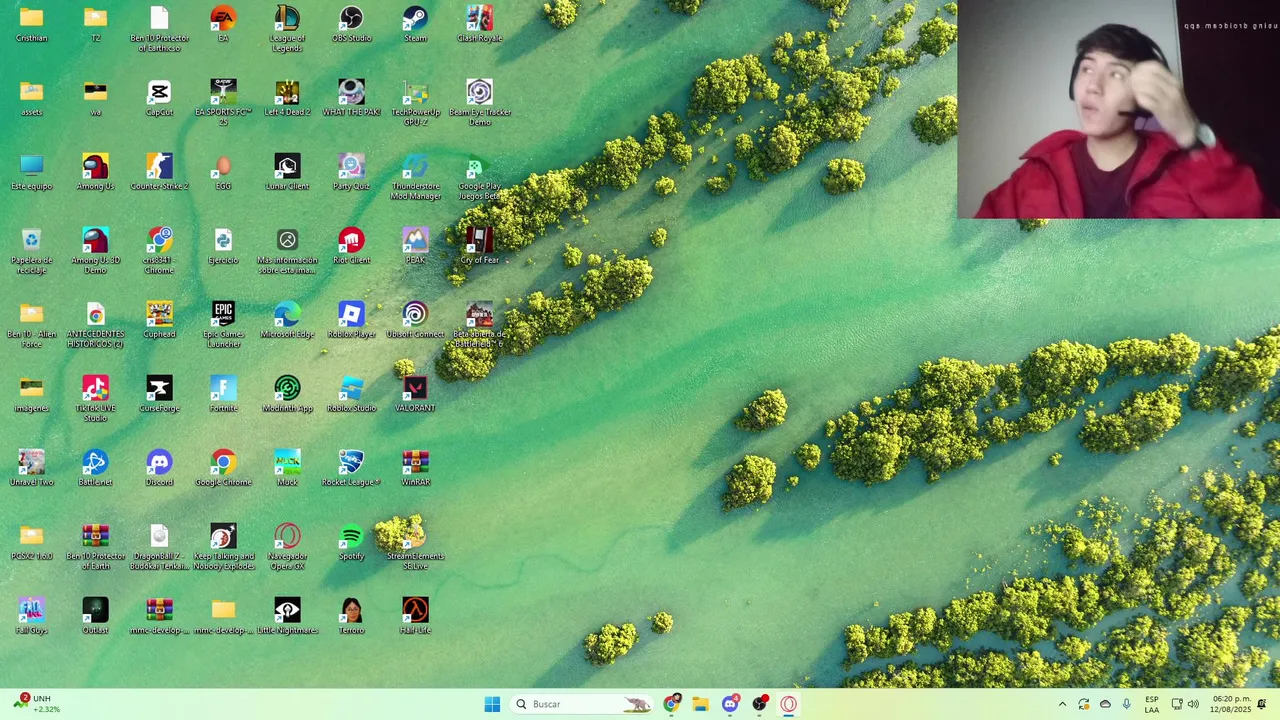Open the volume control in tray
Viewport: 1280px width, 720px height.
tap(1193, 704)
